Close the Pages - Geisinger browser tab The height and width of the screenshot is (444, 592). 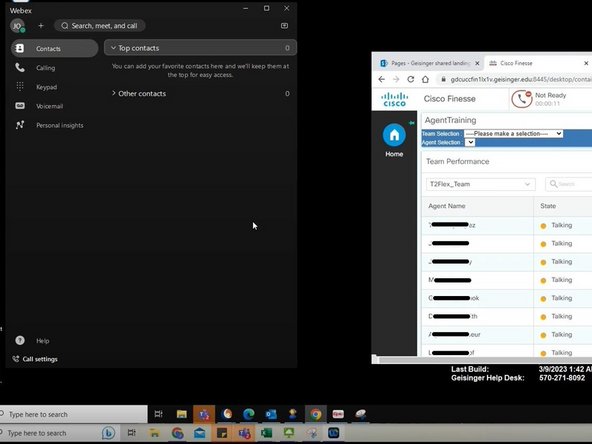tap(477, 63)
